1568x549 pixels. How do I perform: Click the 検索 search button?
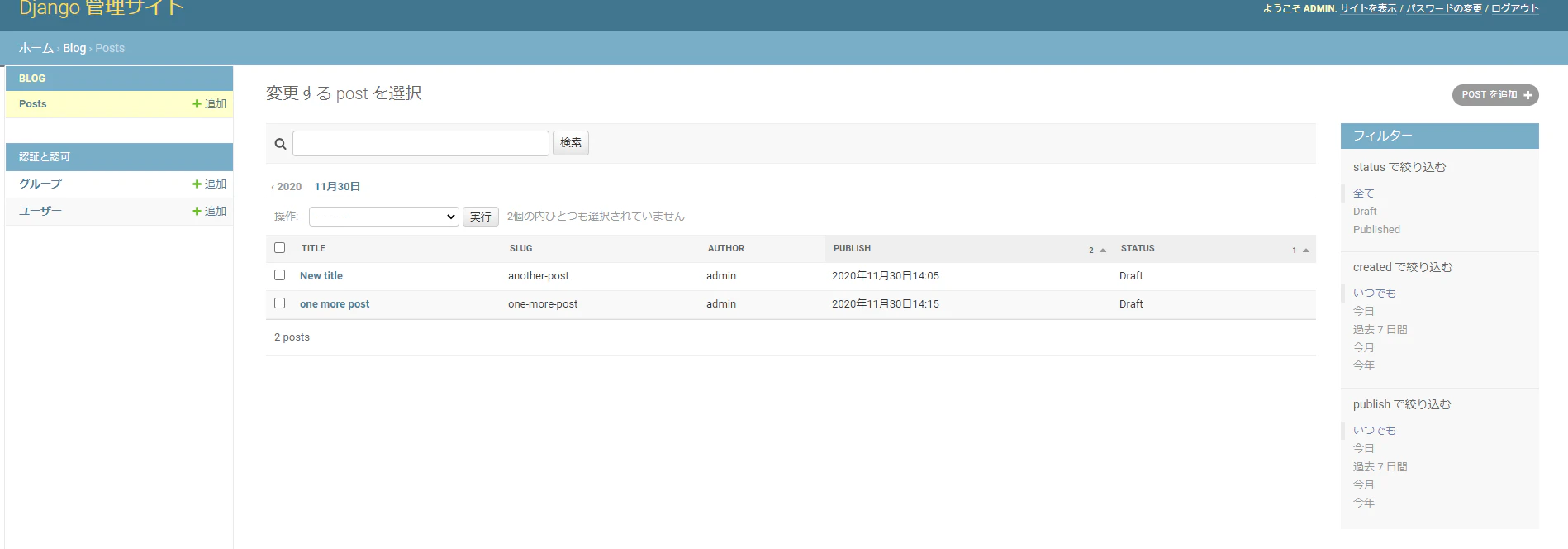571,143
